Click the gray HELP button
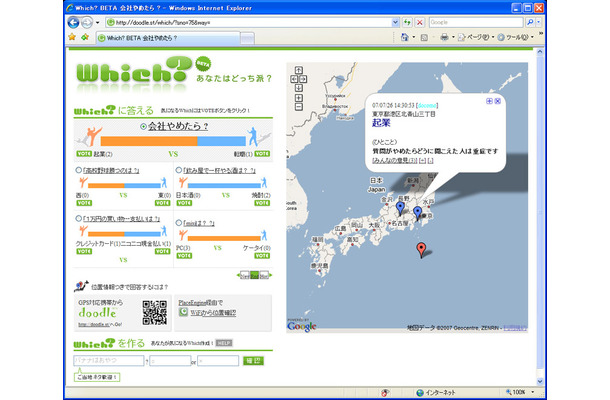Viewport: 610px width, 400px height. click(224, 343)
